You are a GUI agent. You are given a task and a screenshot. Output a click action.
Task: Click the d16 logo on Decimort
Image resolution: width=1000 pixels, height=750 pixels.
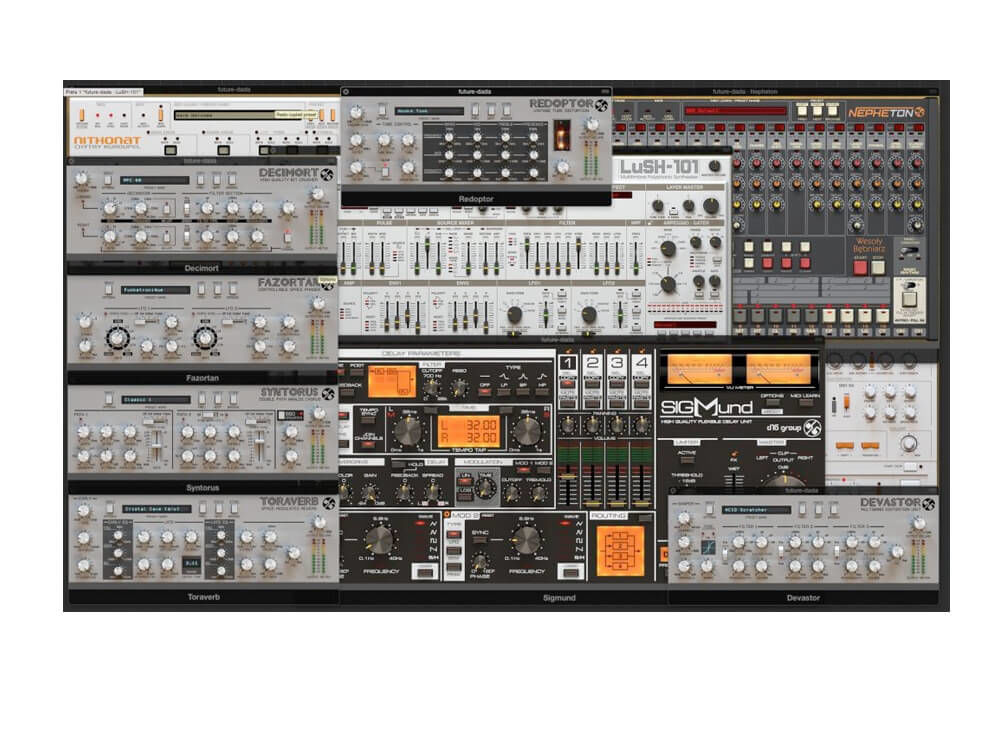[x=327, y=174]
